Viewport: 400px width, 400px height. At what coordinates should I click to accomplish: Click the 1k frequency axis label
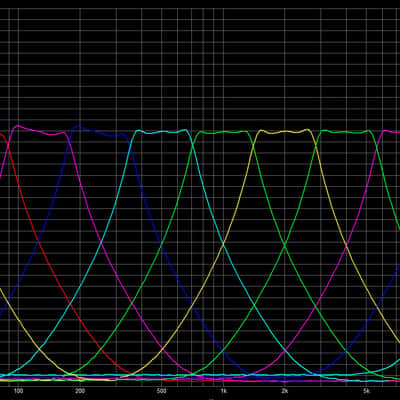(223, 391)
